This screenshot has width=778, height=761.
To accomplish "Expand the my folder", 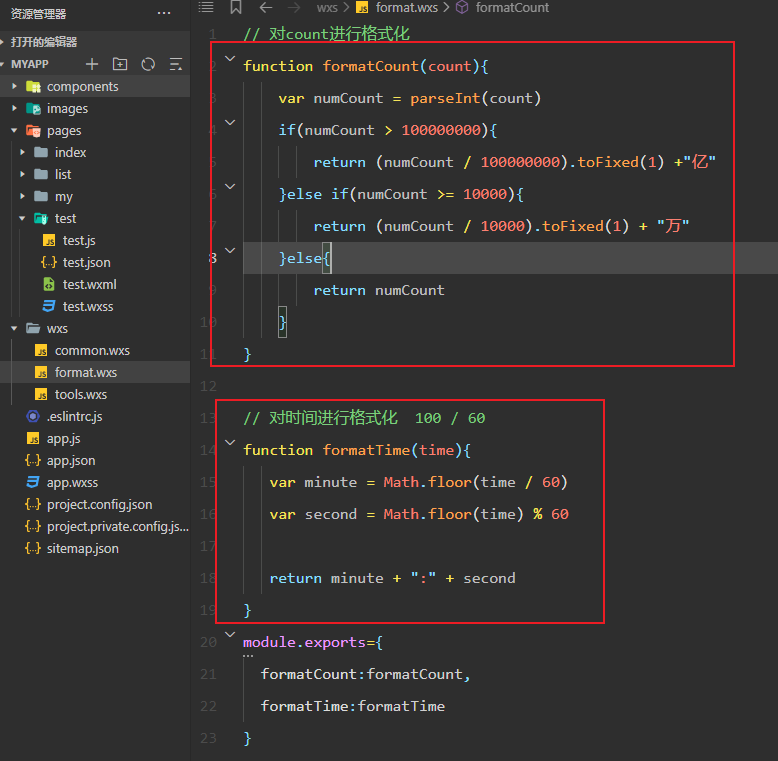I will (x=22, y=196).
